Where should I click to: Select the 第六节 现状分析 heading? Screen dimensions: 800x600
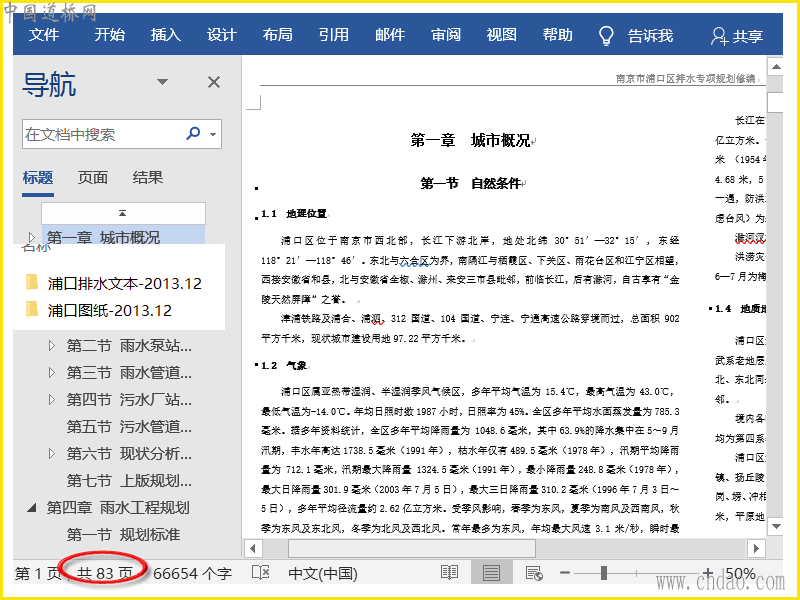129,454
